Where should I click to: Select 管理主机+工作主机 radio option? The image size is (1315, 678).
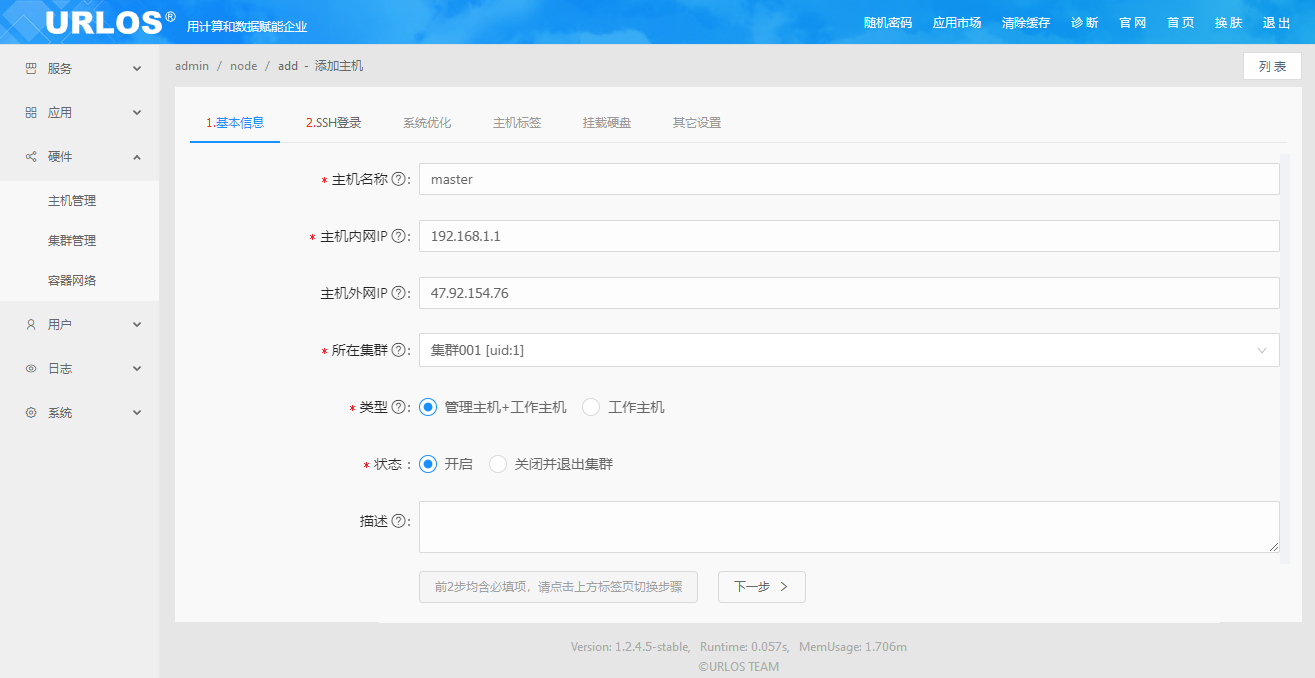tap(428, 407)
